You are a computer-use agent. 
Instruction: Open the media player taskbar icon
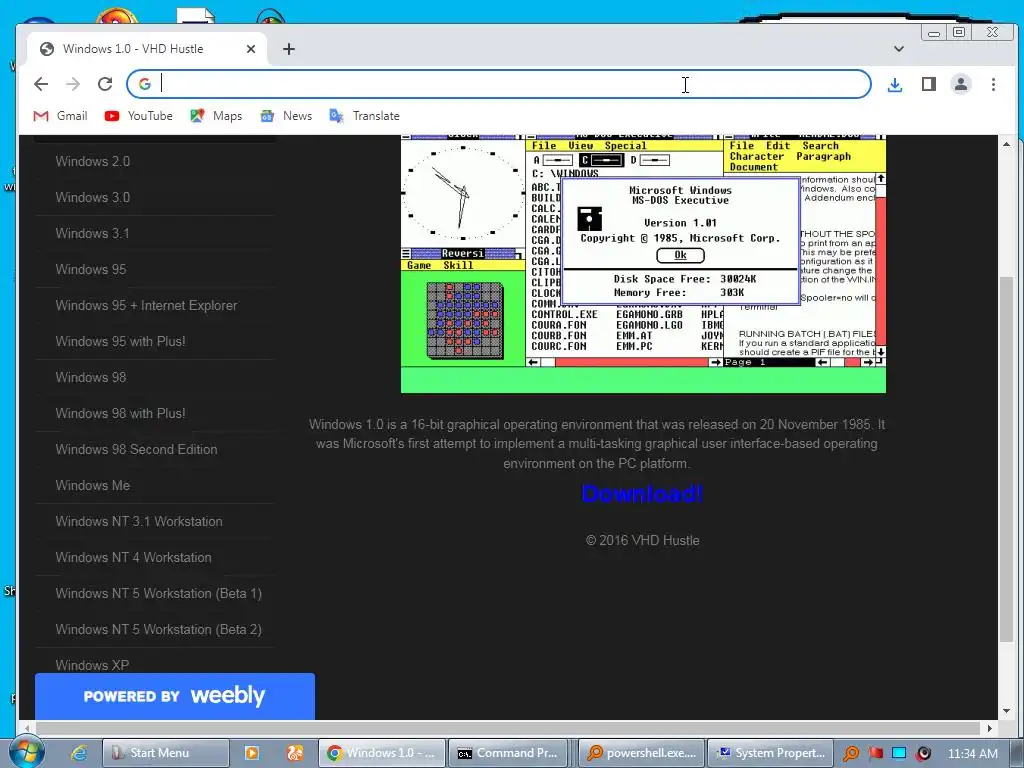(251, 753)
